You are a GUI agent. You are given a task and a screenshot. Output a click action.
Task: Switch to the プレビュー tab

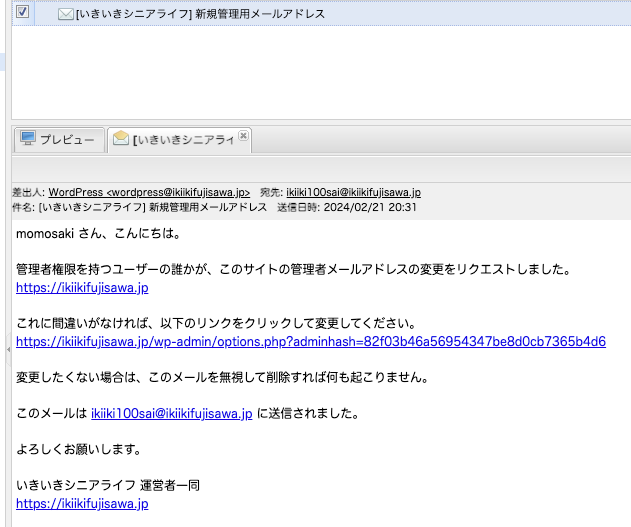tap(59, 140)
